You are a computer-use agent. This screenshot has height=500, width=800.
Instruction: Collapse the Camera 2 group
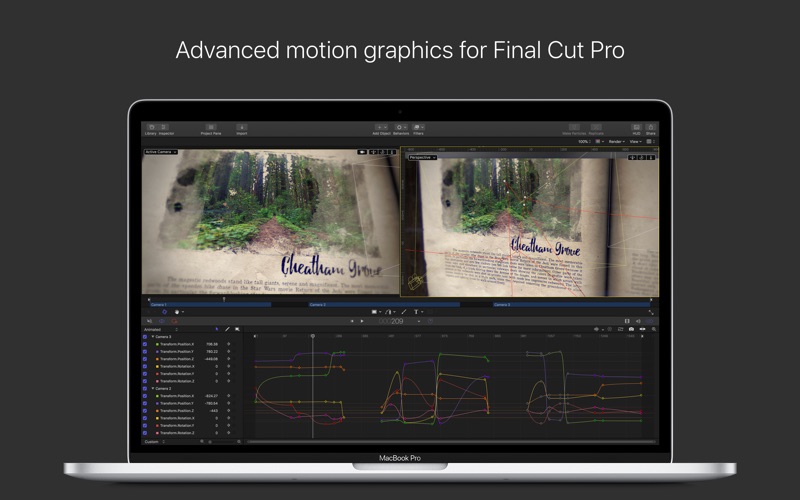(153, 388)
